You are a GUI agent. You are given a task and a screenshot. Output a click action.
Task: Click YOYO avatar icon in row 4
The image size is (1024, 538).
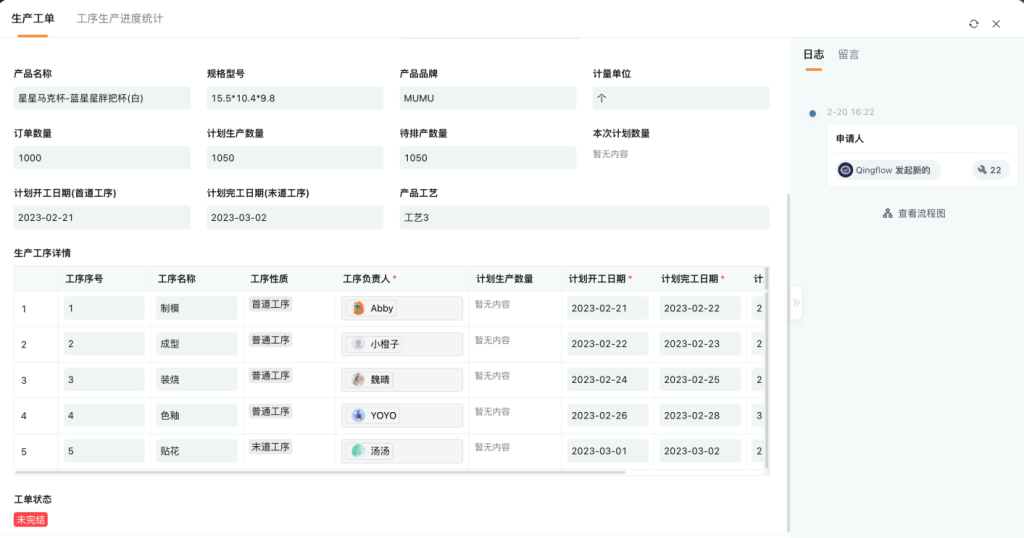point(358,415)
